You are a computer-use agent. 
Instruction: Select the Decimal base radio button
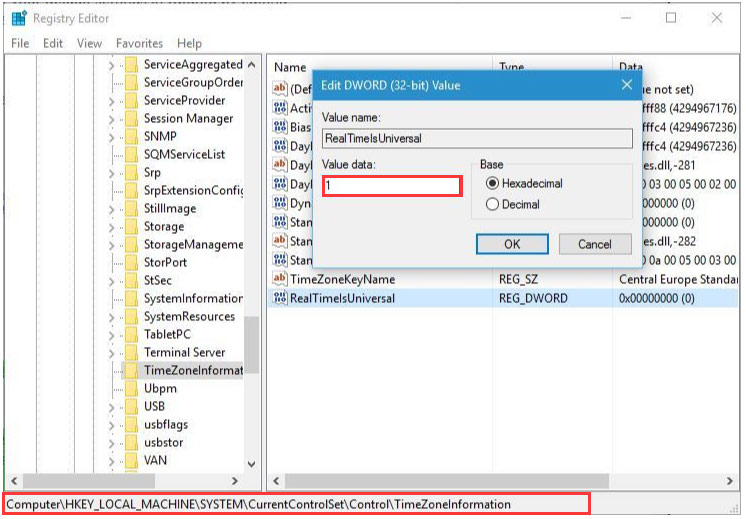[x=492, y=205]
